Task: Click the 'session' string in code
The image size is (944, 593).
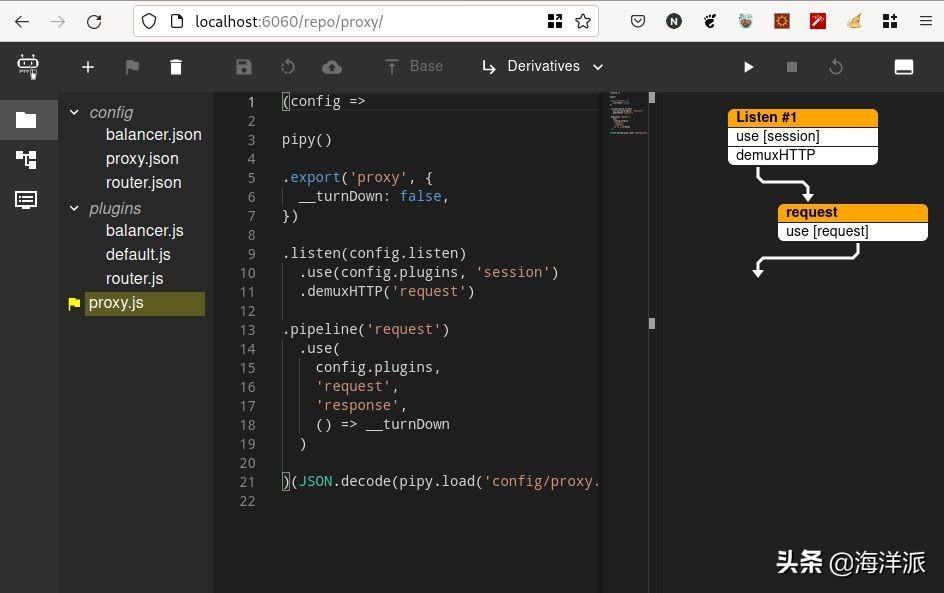Action: pos(513,273)
